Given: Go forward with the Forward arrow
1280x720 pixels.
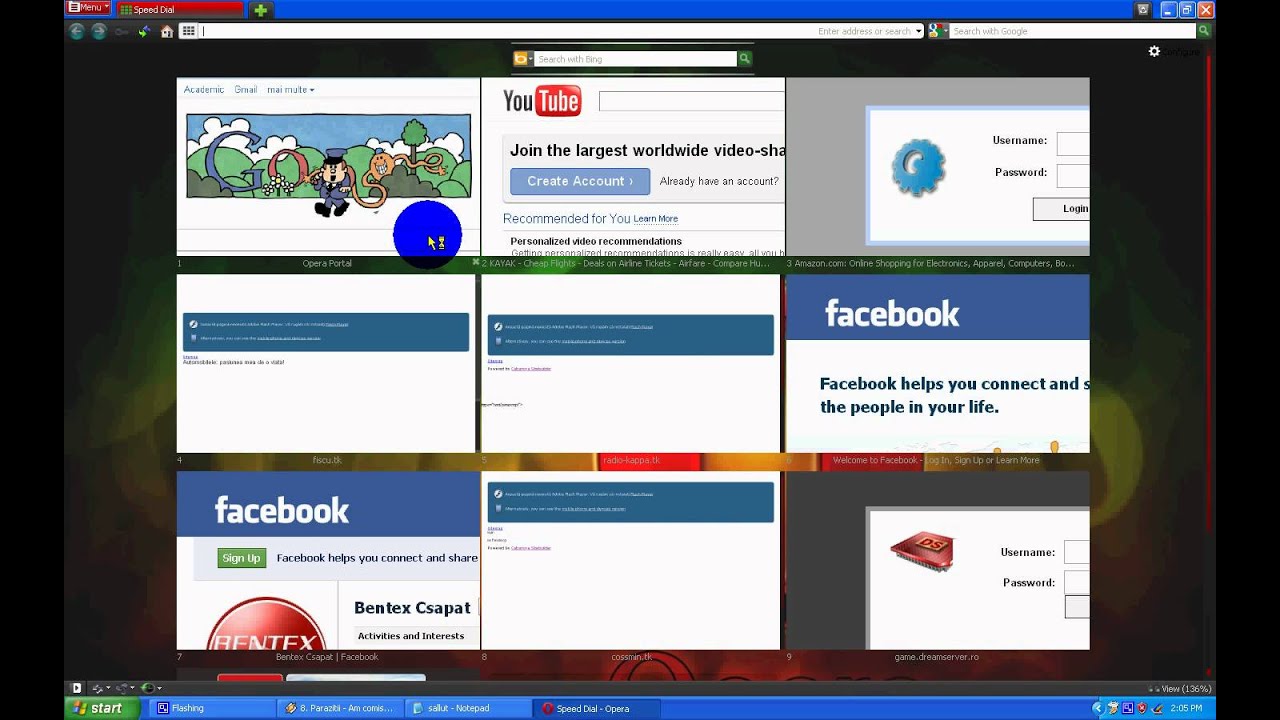Looking at the screenshot, I should click(x=98, y=31).
